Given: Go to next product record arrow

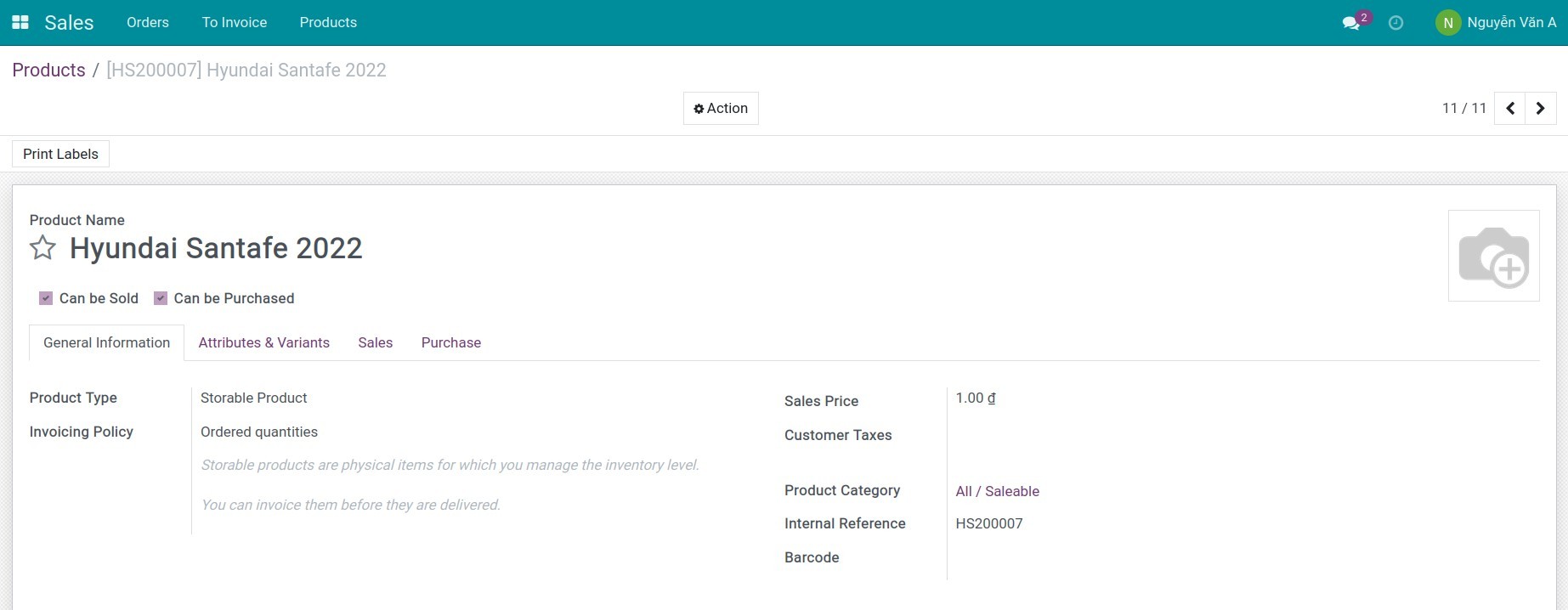Looking at the screenshot, I should (1540, 109).
